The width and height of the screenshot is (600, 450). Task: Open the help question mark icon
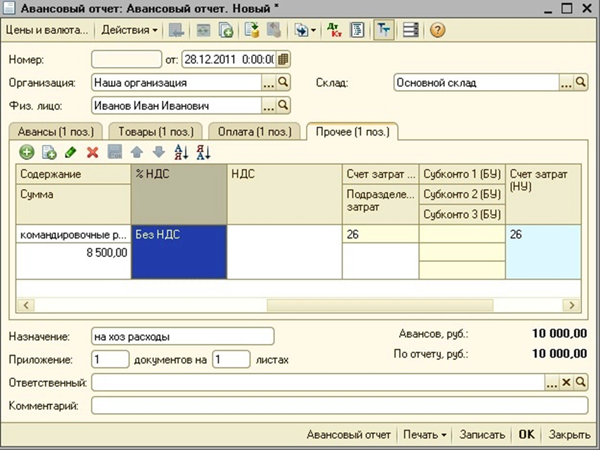437,30
